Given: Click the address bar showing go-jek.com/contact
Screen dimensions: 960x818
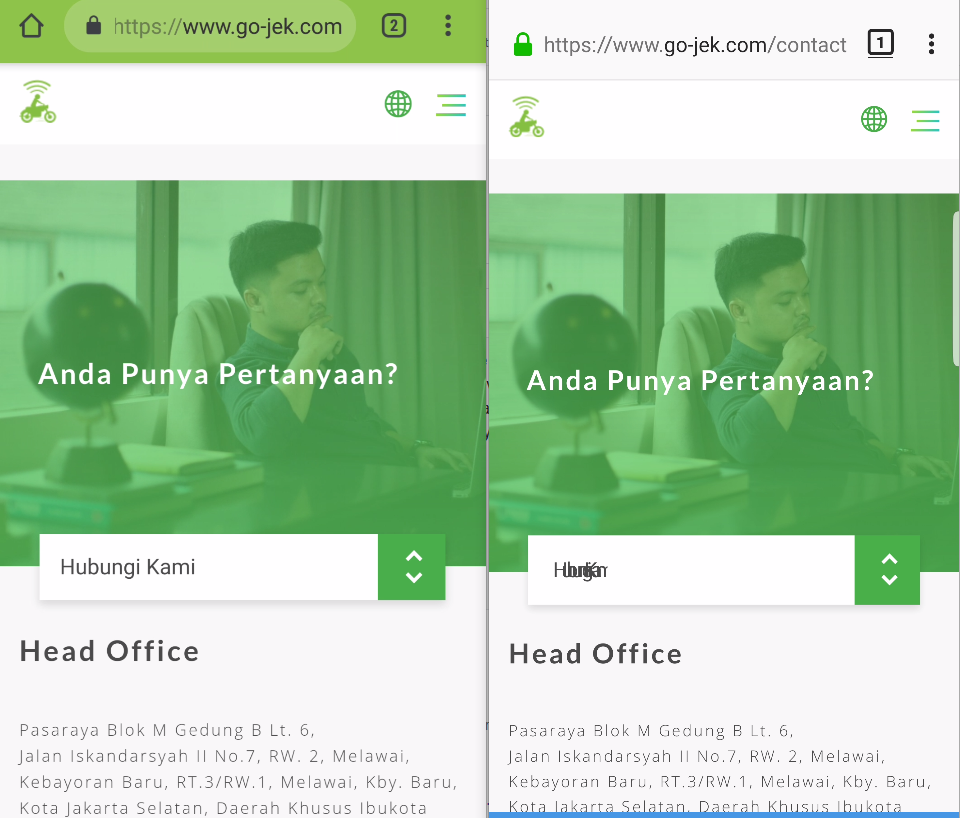Looking at the screenshot, I should [x=695, y=44].
